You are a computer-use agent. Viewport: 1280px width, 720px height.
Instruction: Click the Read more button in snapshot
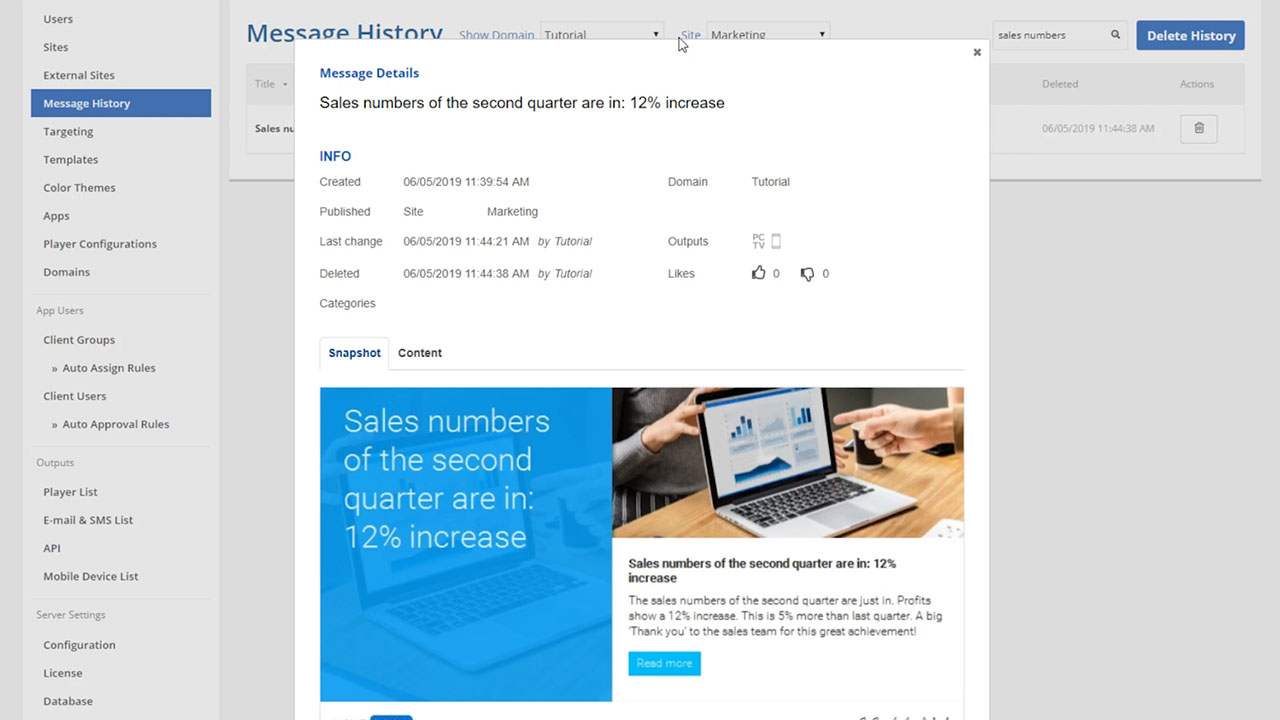coord(664,663)
